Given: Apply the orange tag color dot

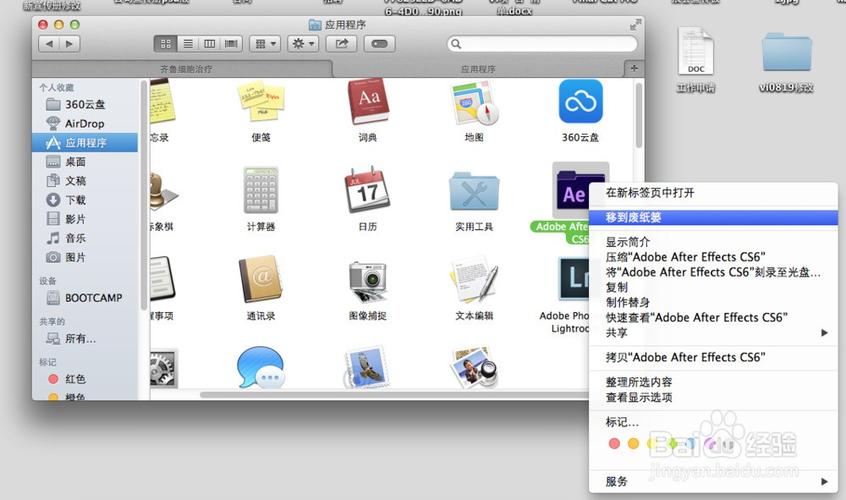Looking at the screenshot, I should tap(633, 443).
